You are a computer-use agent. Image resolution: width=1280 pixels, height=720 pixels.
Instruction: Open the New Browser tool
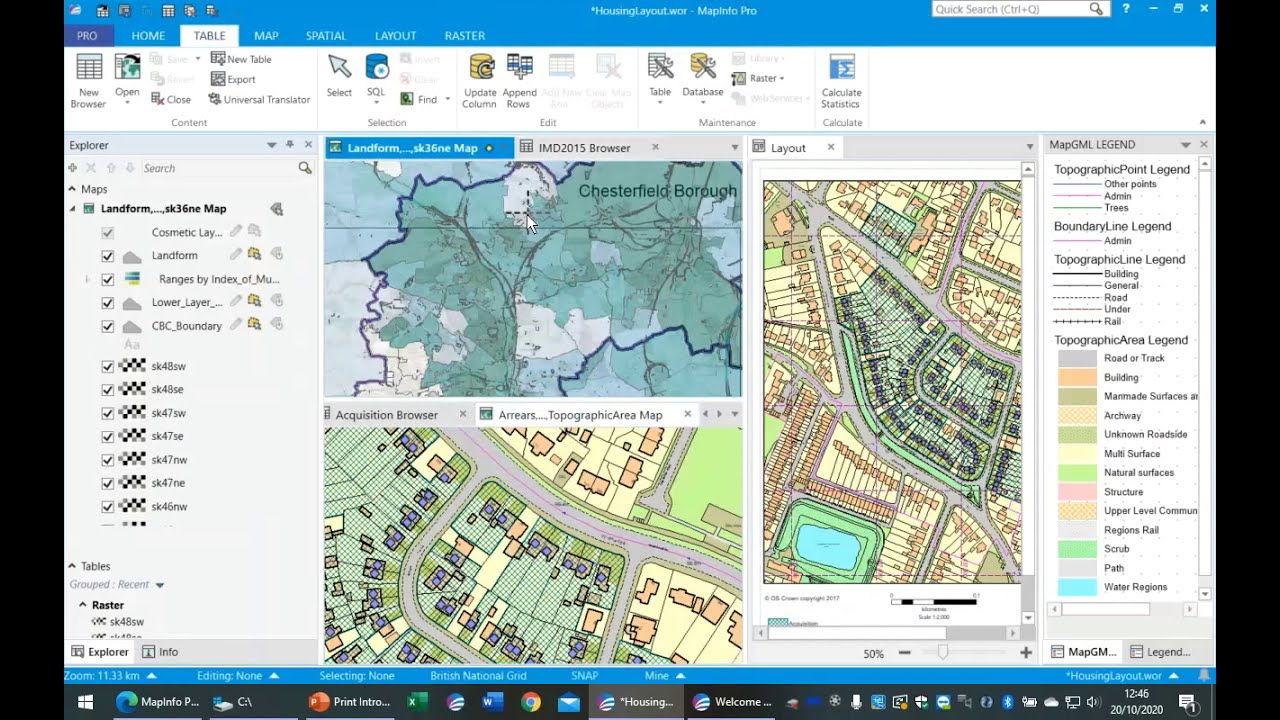88,81
